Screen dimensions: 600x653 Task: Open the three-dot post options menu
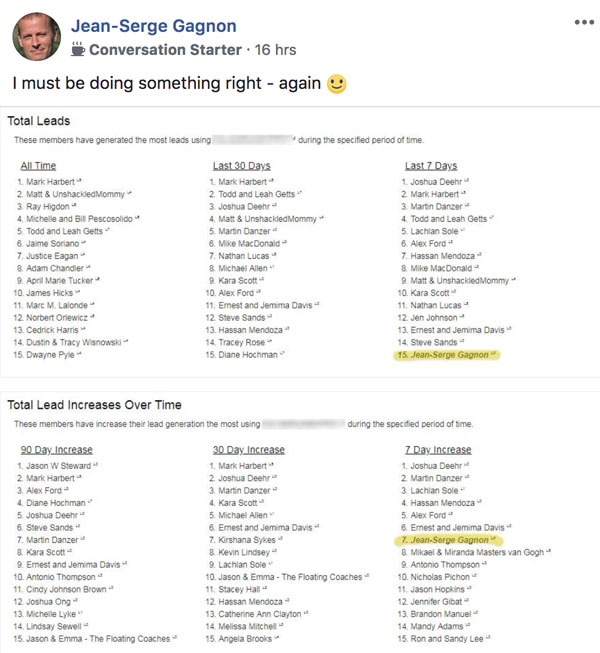pos(584,22)
